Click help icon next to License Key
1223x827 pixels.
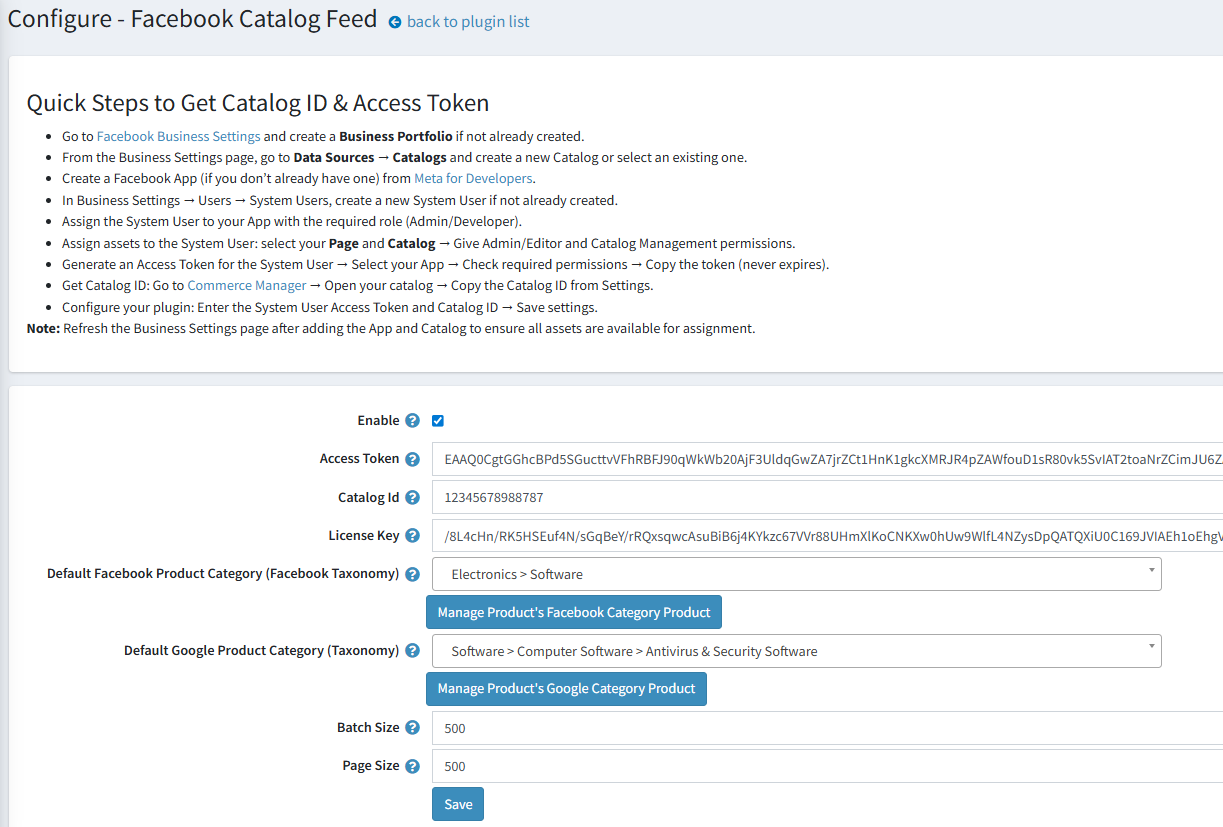(x=412, y=535)
